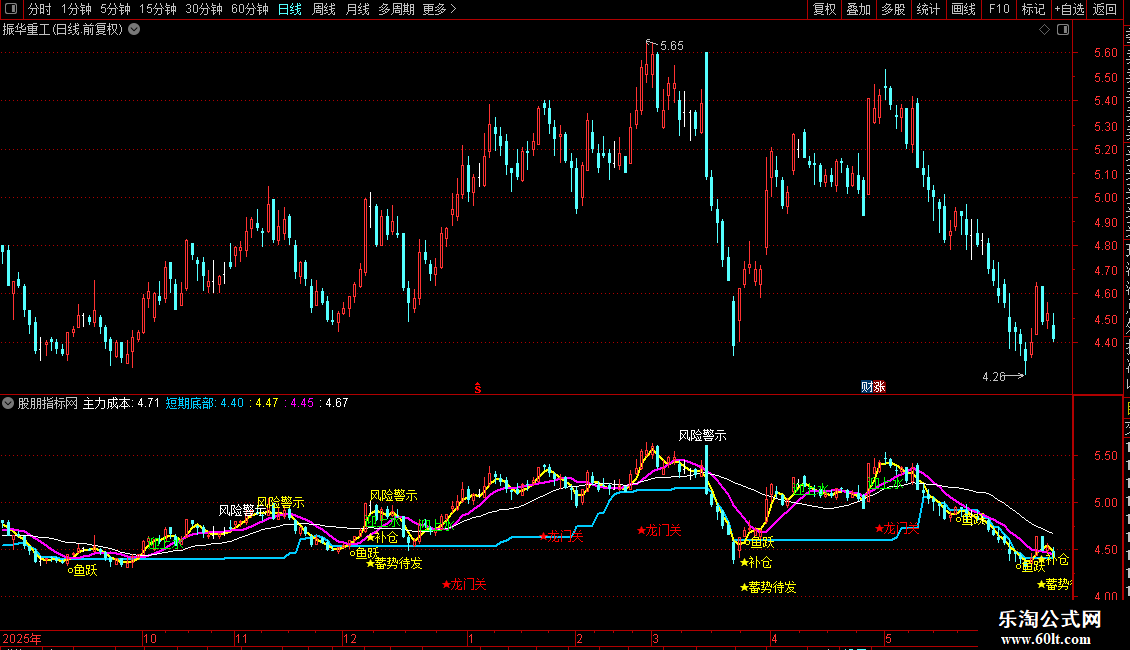
Task: Click the 涨 marker under the chart
Action: point(879,387)
